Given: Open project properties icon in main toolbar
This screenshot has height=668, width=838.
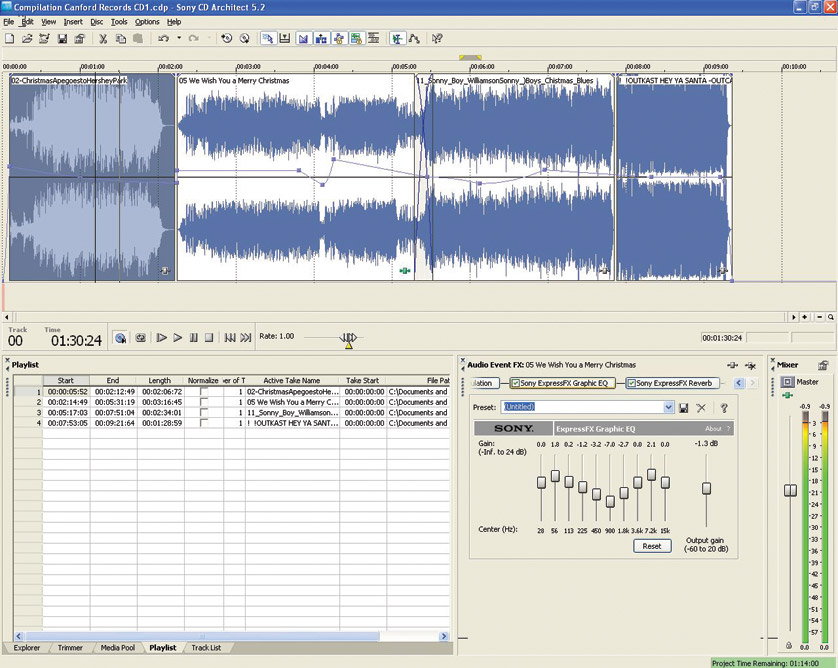Looking at the screenshot, I should (80, 38).
